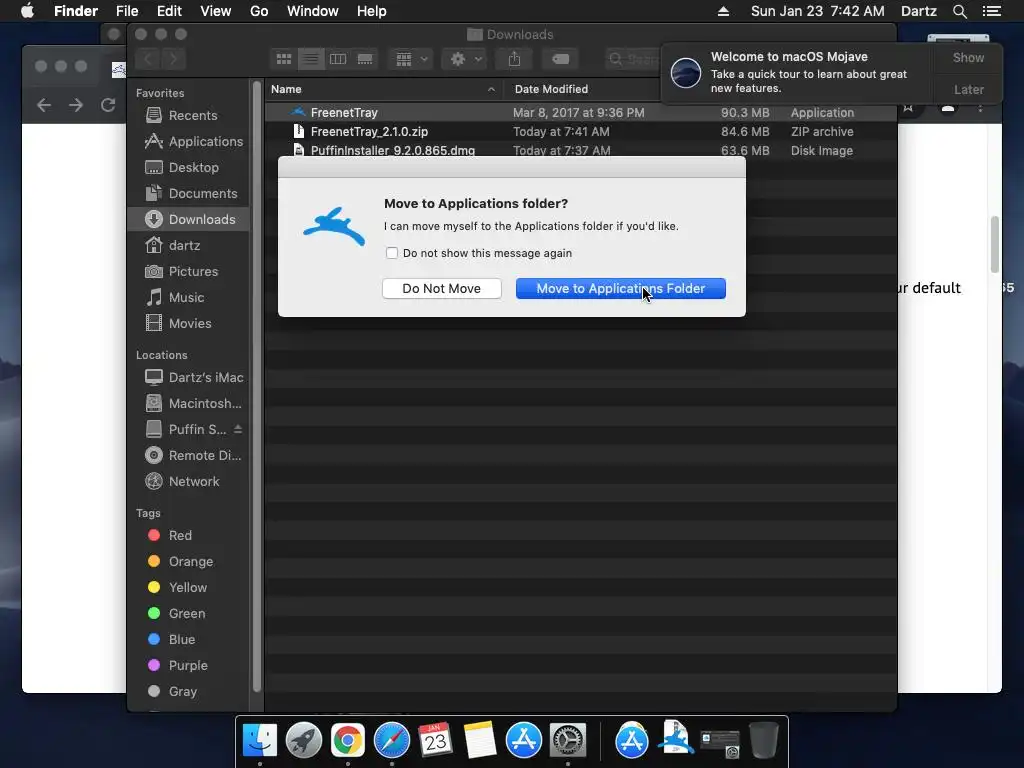Image resolution: width=1024 pixels, height=768 pixels.
Task: Go forward in Finder window
Action: [x=174, y=59]
